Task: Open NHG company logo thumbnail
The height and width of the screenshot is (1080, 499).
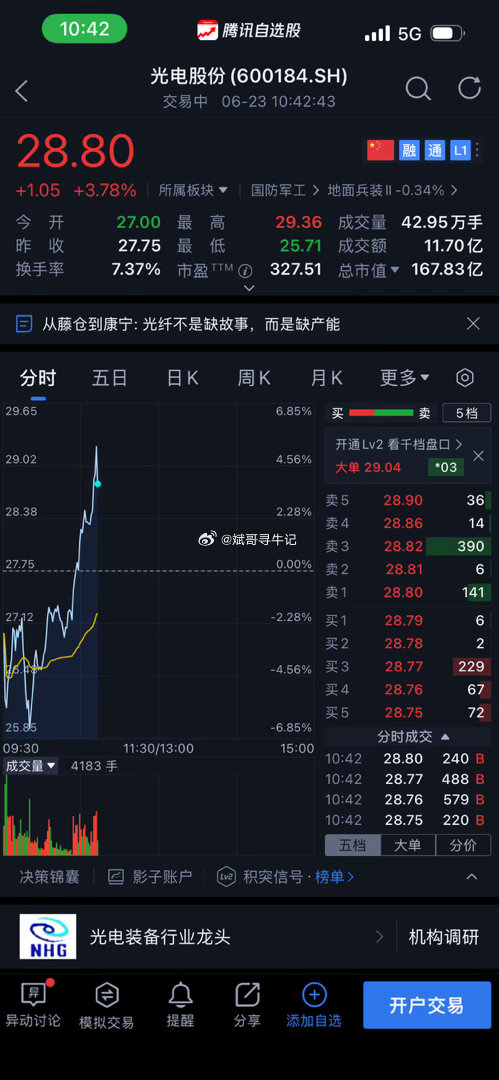Action: point(48,937)
